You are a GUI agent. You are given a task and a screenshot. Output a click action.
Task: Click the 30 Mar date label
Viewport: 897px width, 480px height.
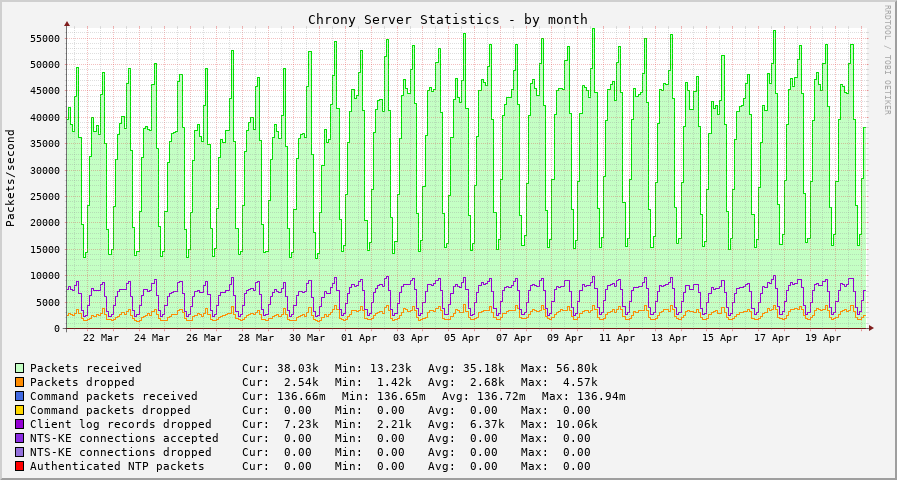(307, 338)
